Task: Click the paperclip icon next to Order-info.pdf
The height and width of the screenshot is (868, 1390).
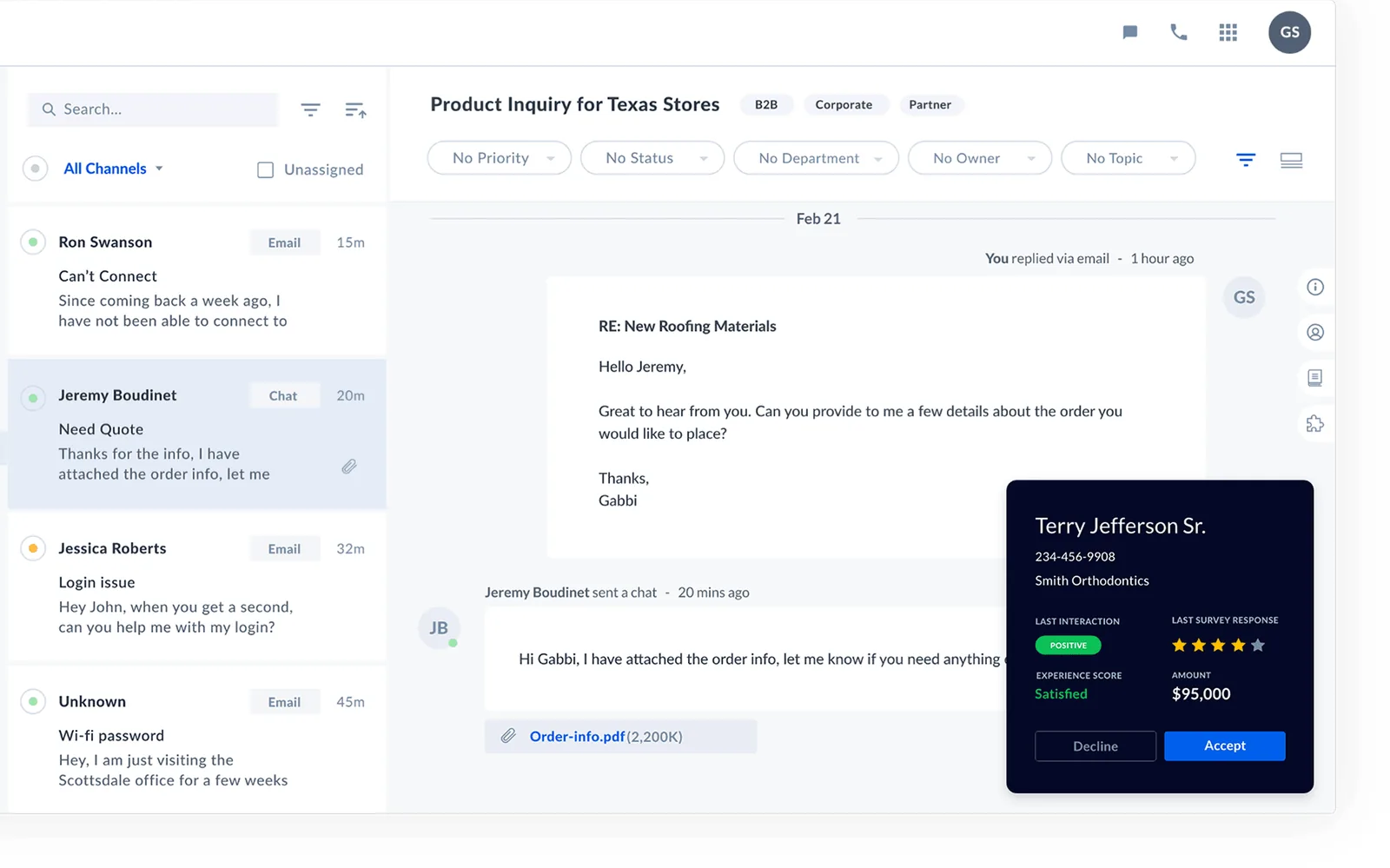Action: coord(508,736)
